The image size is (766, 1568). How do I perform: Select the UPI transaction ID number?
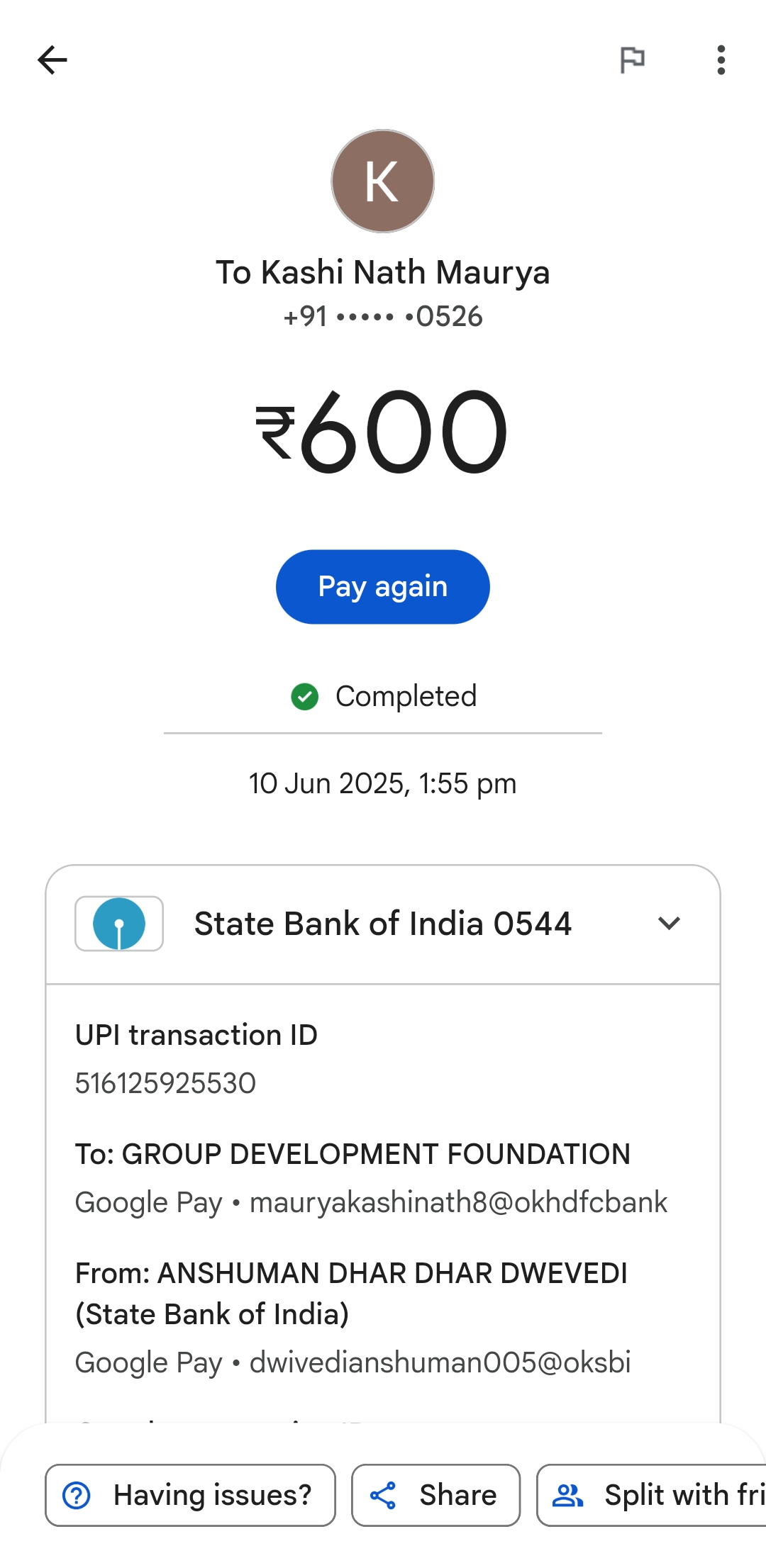[166, 1083]
